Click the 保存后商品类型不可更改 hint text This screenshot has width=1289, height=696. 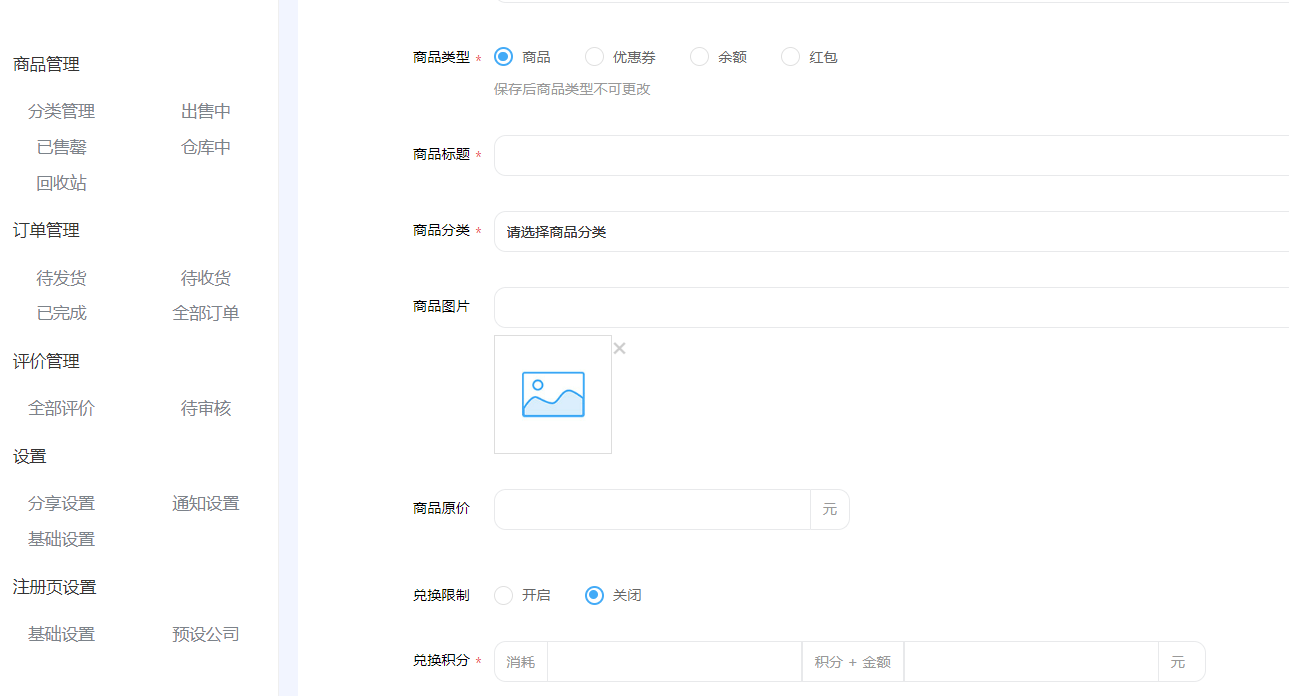point(572,89)
